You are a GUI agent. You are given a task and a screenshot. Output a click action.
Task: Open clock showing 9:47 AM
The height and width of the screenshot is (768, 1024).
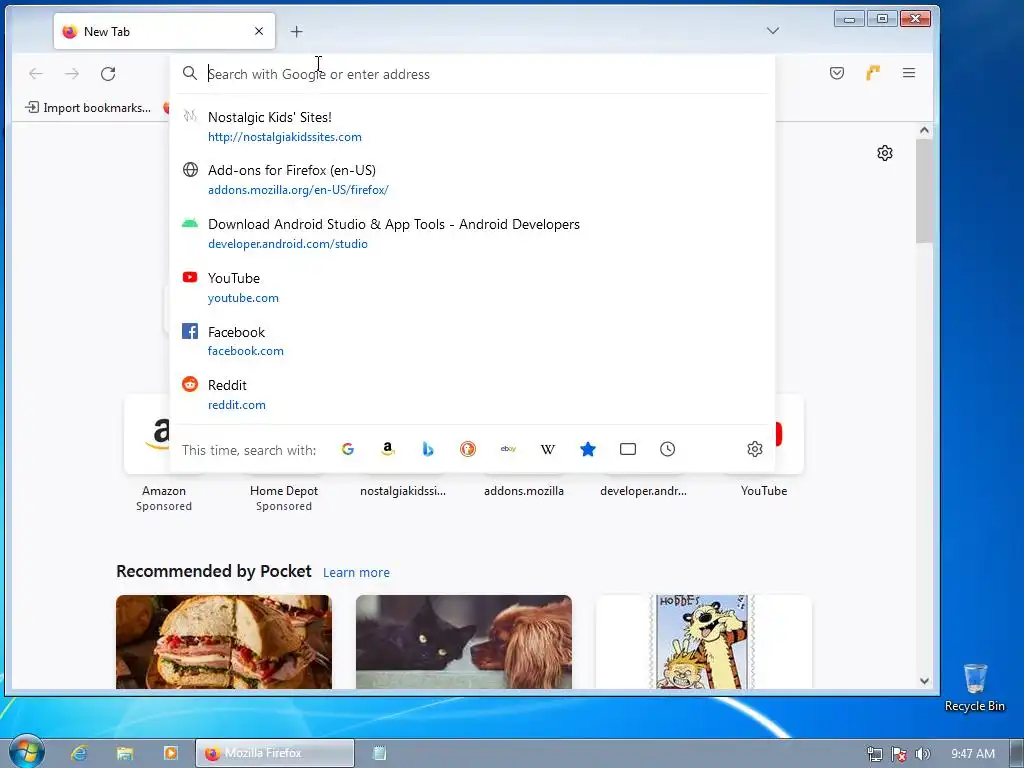point(972,754)
